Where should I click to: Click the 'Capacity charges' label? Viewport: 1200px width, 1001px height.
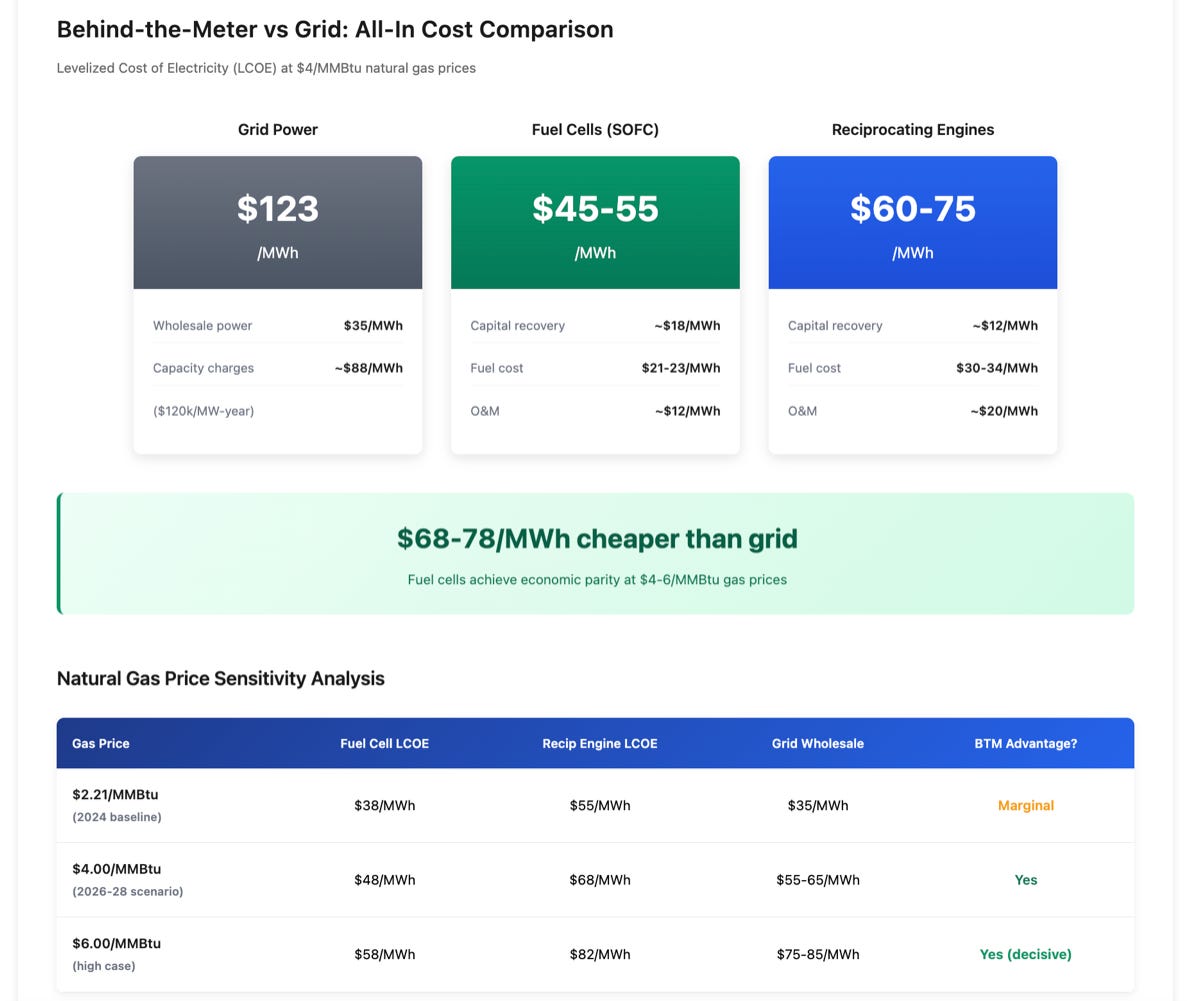pos(203,368)
